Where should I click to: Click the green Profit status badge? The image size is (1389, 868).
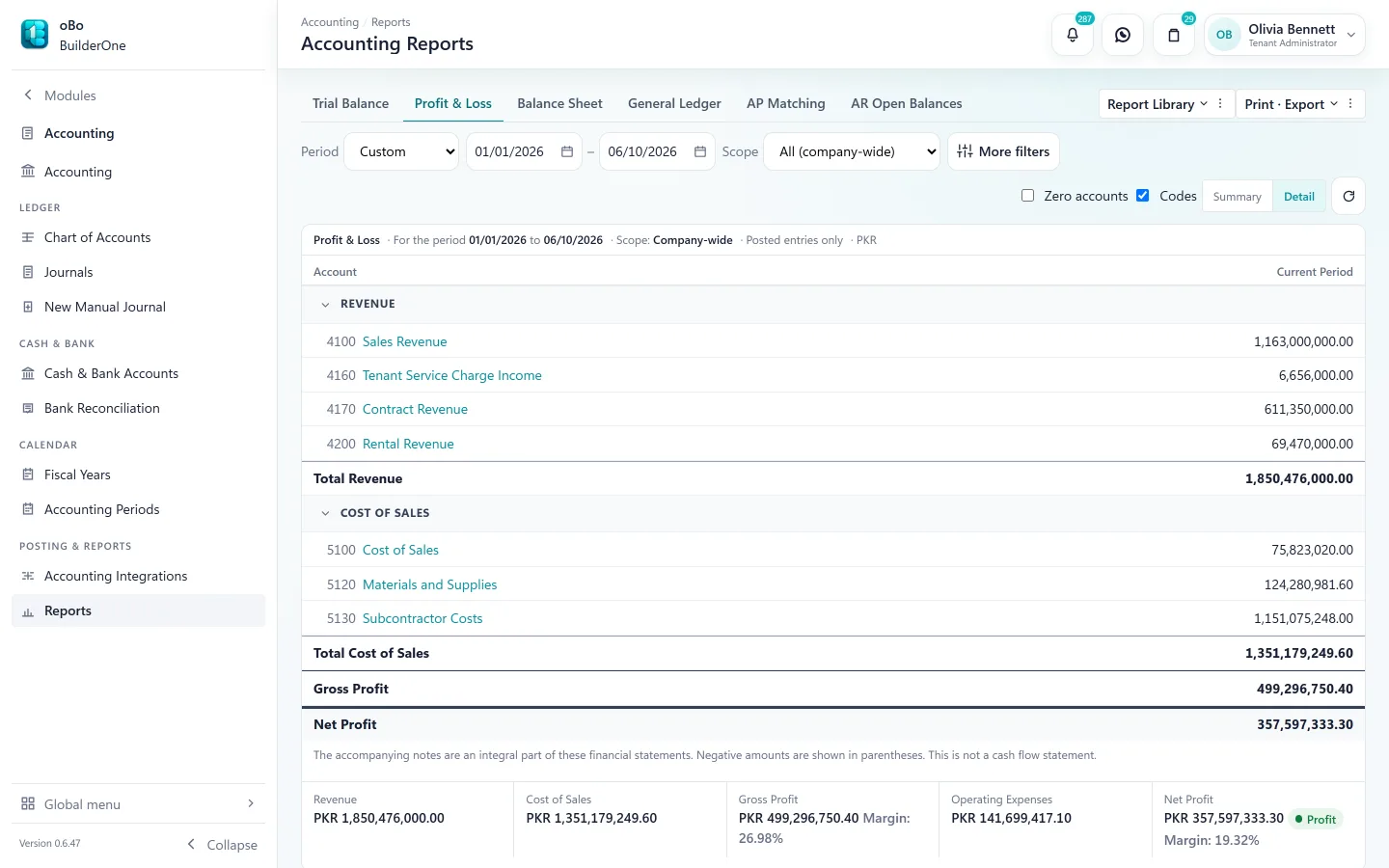(x=1316, y=819)
